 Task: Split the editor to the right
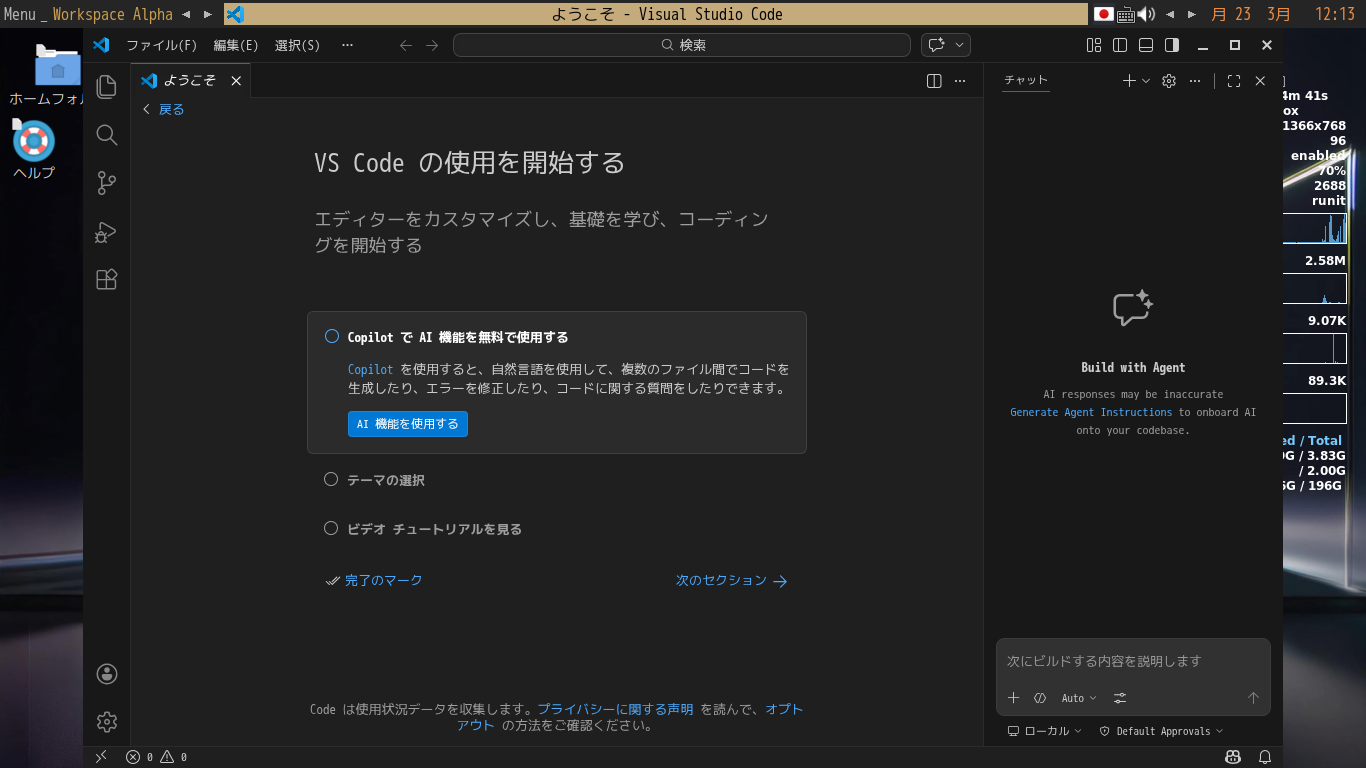point(934,81)
